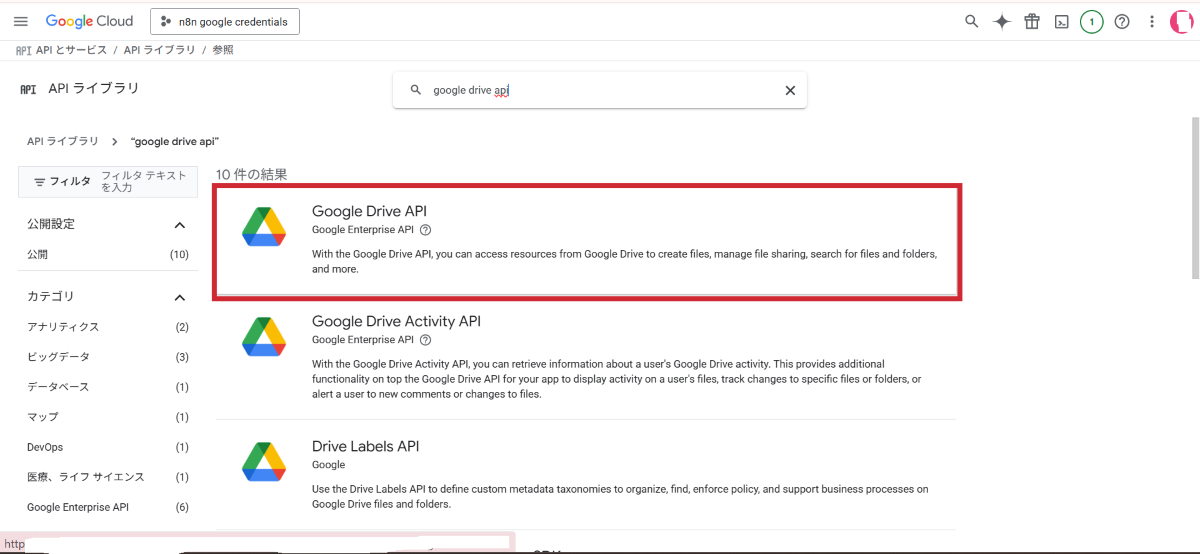
Task: Click the gift free trial icon
Action: (1032, 22)
